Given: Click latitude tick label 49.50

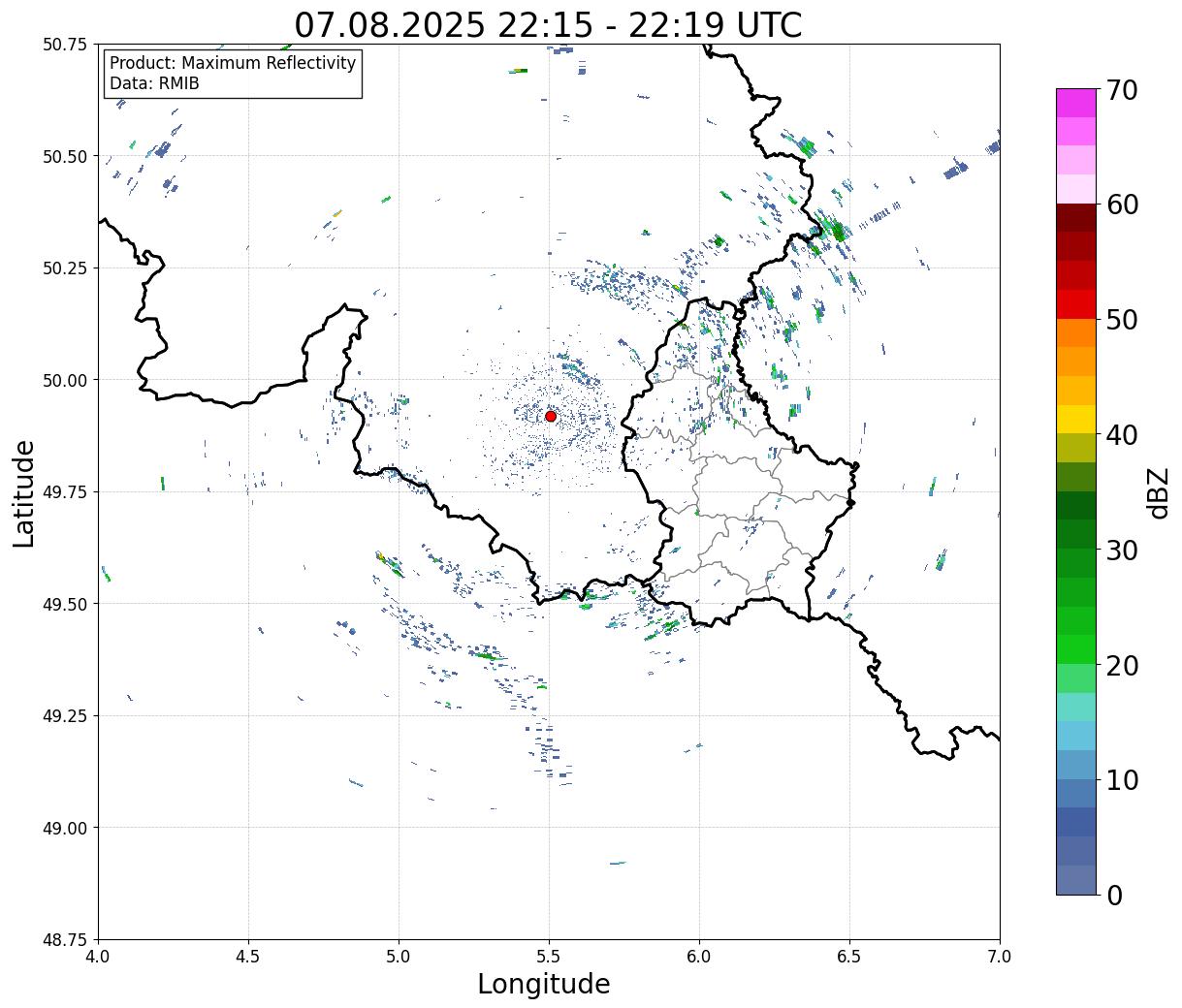Looking at the screenshot, I should (x=65, y=604).
